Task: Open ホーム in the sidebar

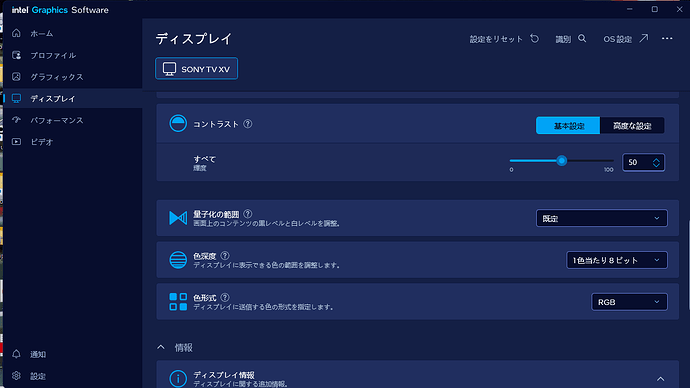Action: 42,33
